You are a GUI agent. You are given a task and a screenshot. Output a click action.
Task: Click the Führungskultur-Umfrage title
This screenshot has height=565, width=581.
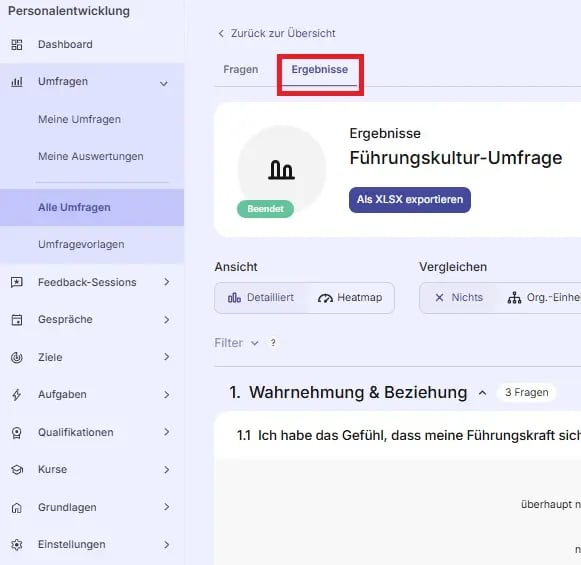coord(456,158)
